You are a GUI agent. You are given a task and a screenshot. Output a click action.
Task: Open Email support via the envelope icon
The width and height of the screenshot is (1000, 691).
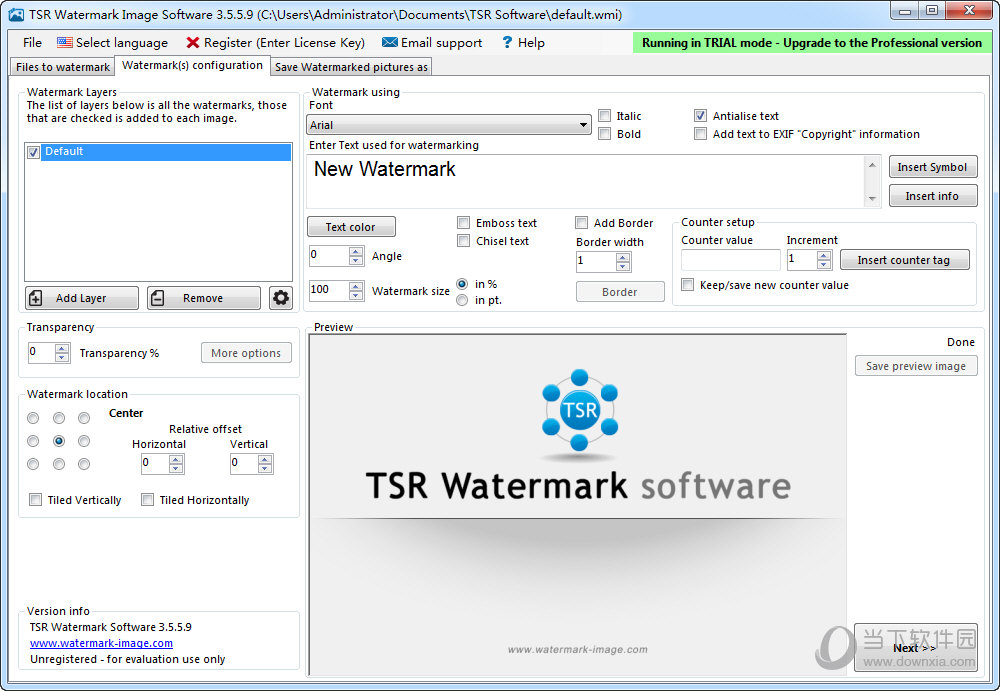[x=390, y=43]
